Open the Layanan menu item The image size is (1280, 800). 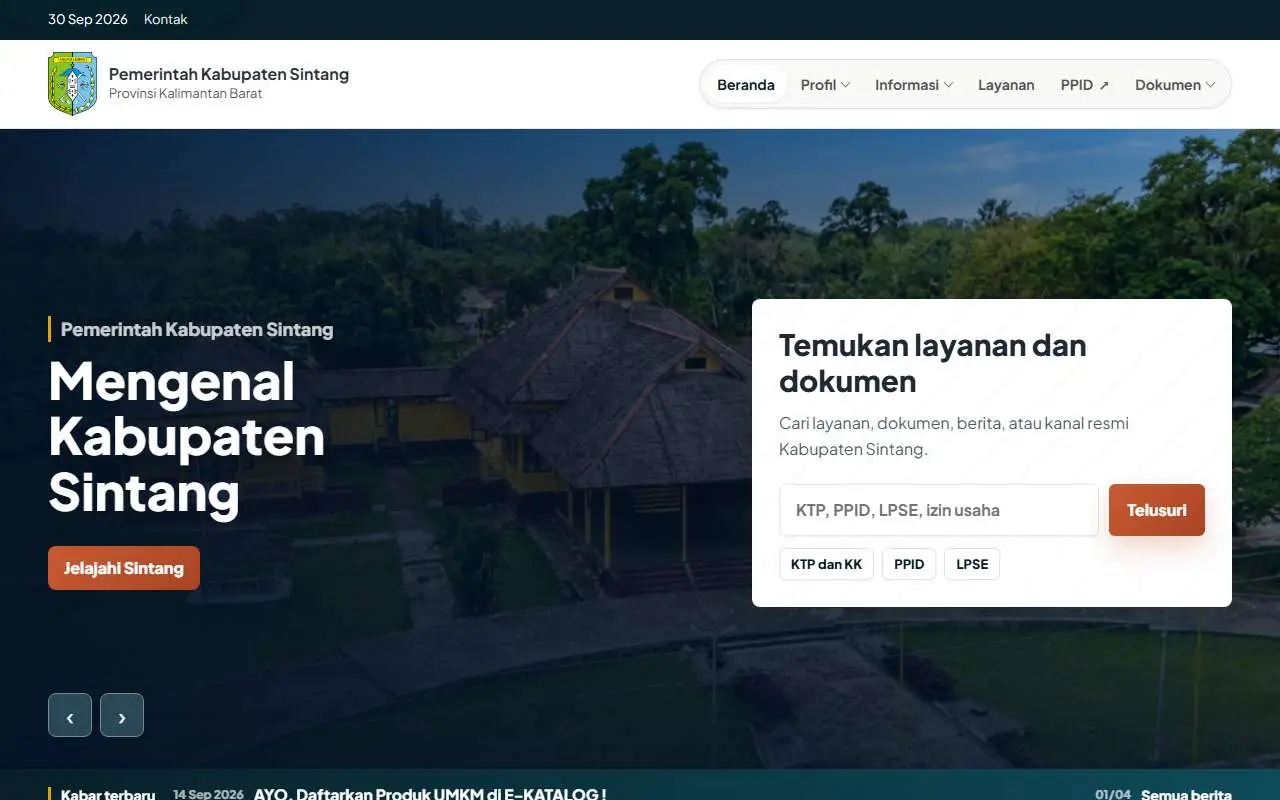(x=1006, y=85)
